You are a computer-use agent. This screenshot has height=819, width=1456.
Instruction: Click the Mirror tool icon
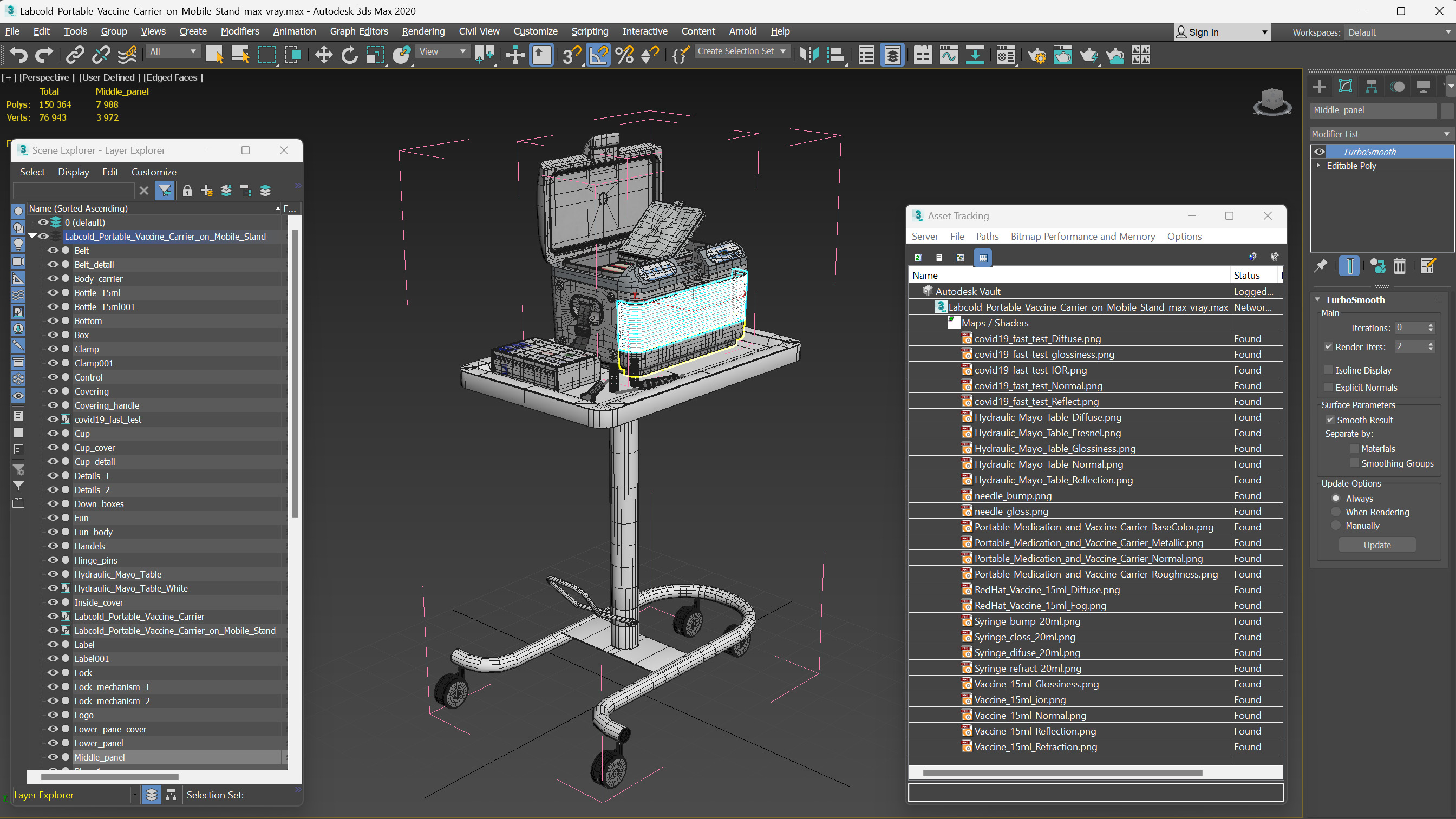point(809,55)
